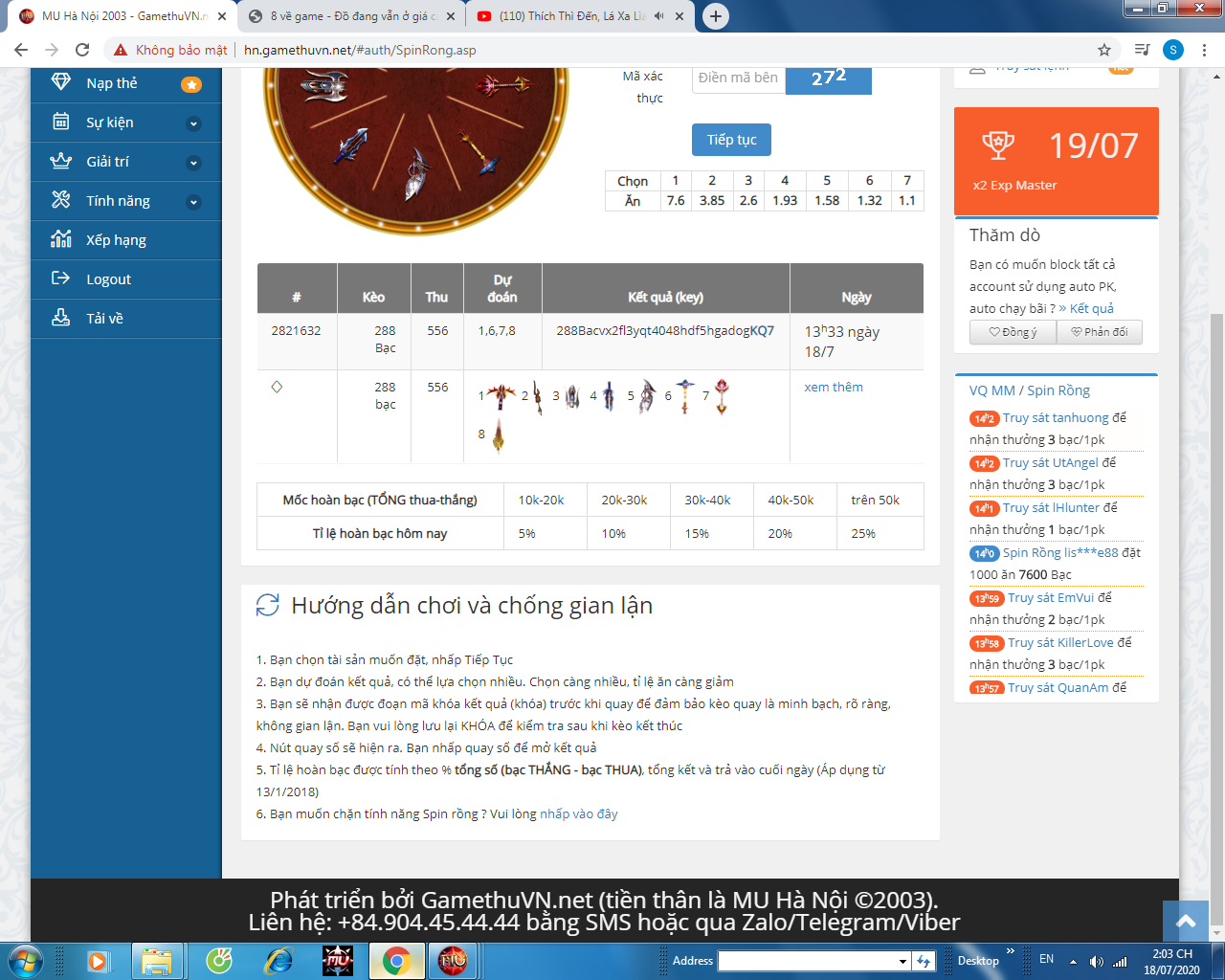Open Chrome from the Windows taskbar
This screenshot has width=1225, height=980.
coord(397,960)
